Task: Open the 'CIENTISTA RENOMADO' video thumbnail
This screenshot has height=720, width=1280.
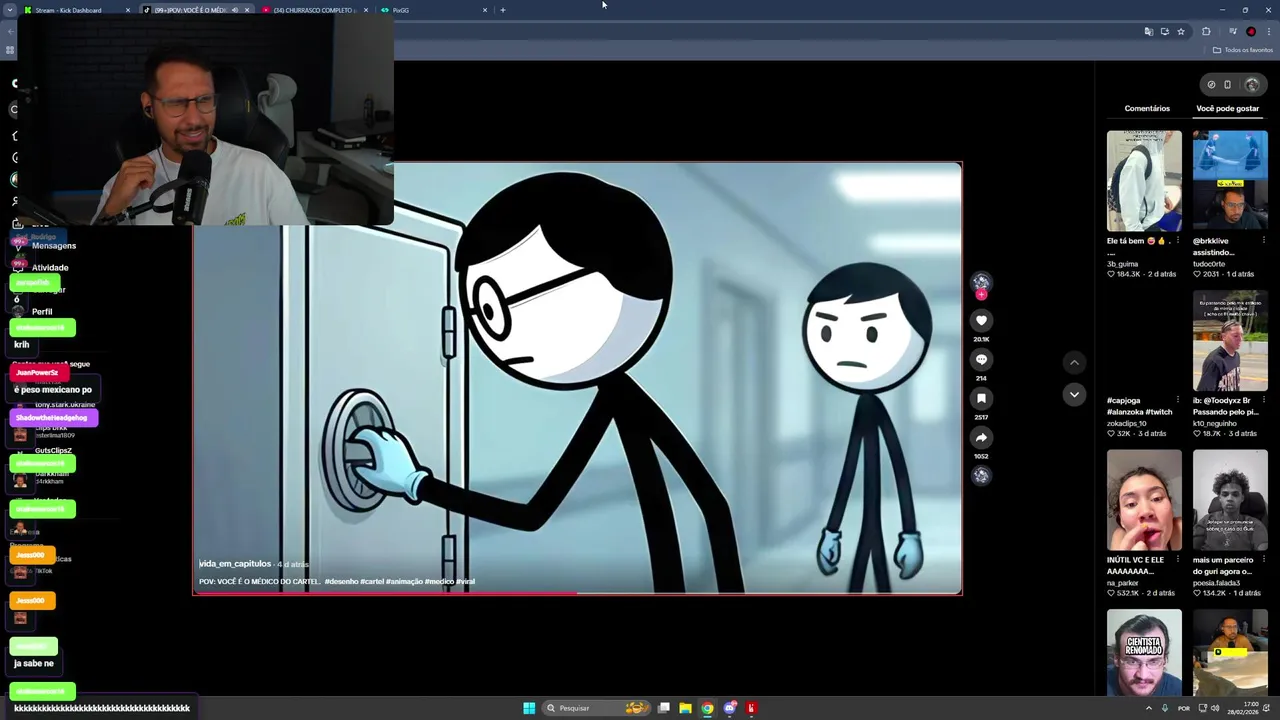Action: [x=1144, y=652]
